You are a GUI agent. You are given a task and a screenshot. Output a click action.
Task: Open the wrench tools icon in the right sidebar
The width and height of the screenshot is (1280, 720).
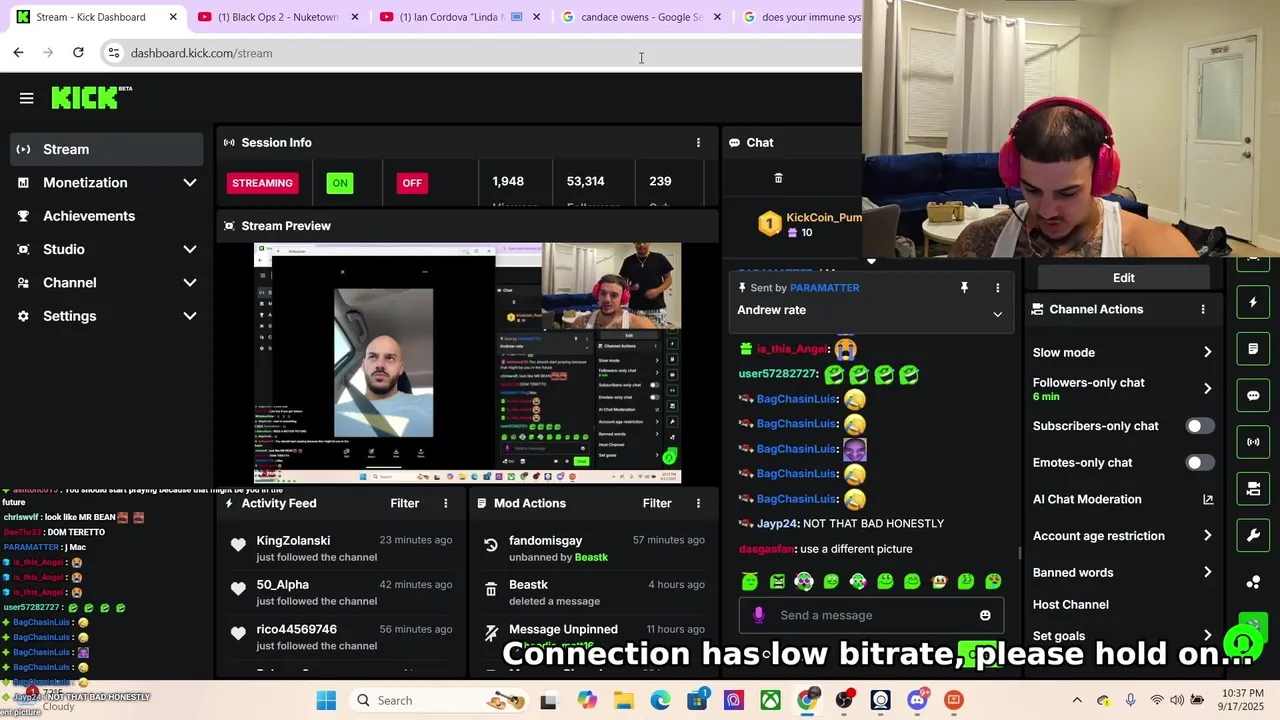(1253, 535)
